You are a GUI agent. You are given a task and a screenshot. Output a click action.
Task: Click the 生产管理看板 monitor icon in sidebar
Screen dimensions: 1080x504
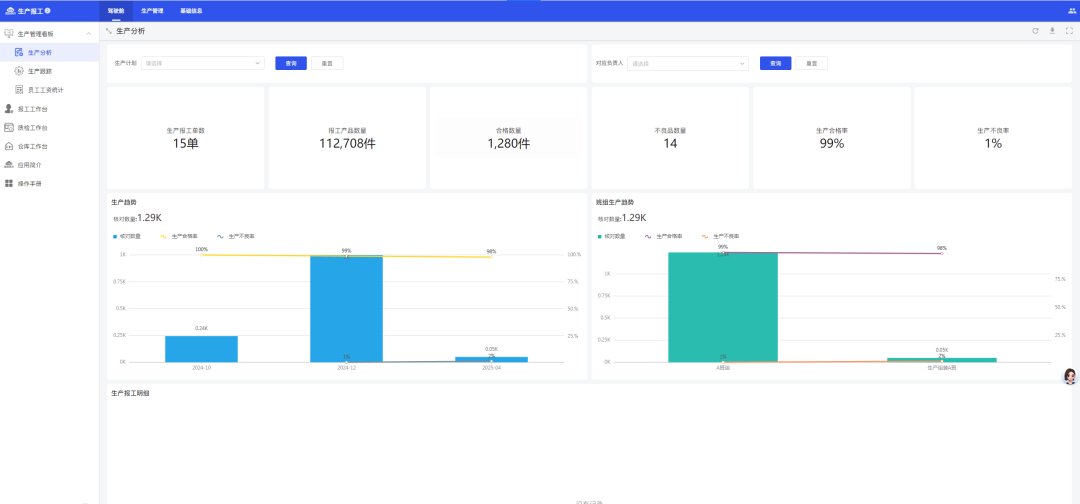point(9,34)
